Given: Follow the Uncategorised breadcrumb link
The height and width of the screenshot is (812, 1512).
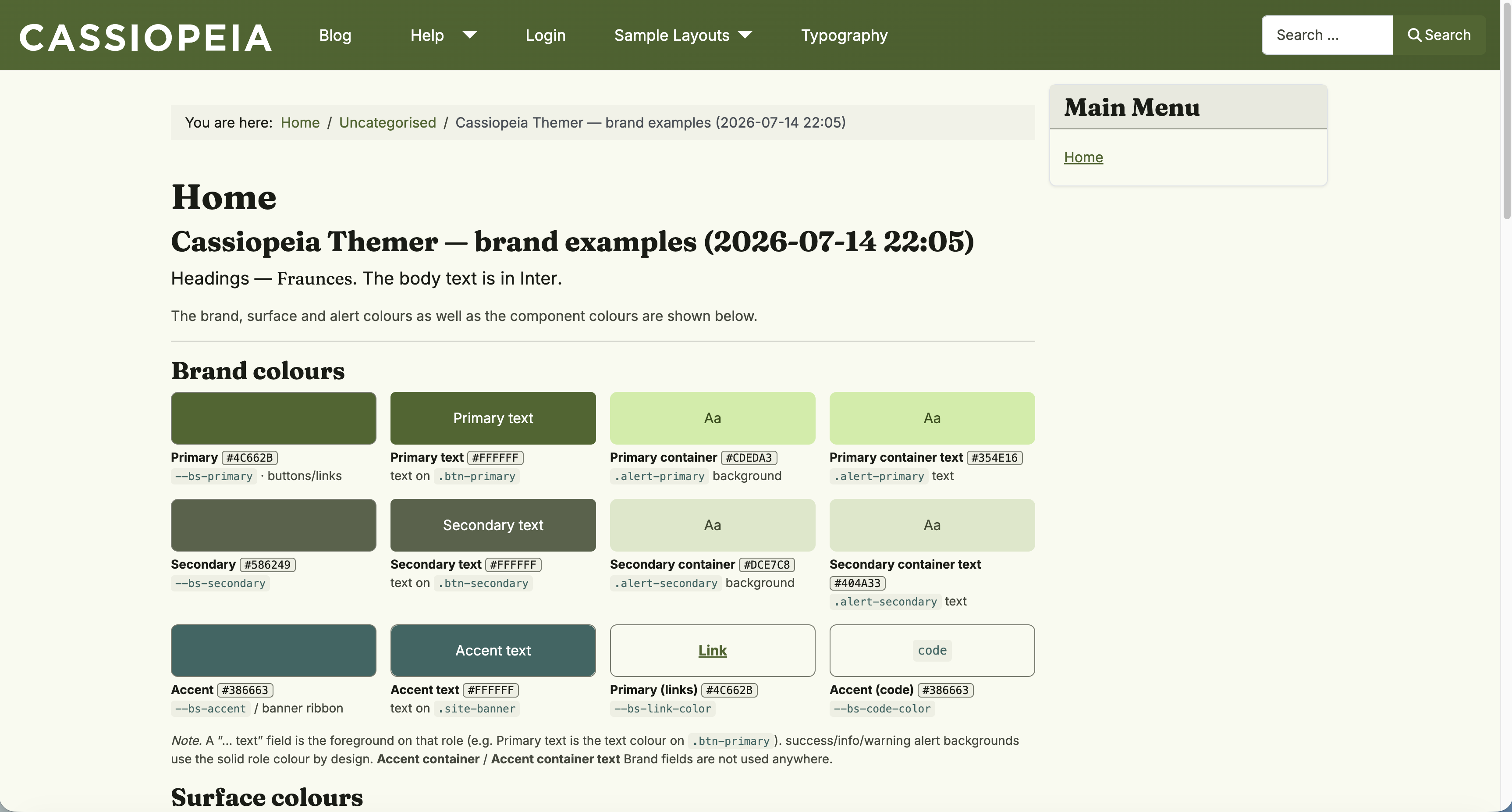Looking at the screenshot, I should click(x=387, y=122).
